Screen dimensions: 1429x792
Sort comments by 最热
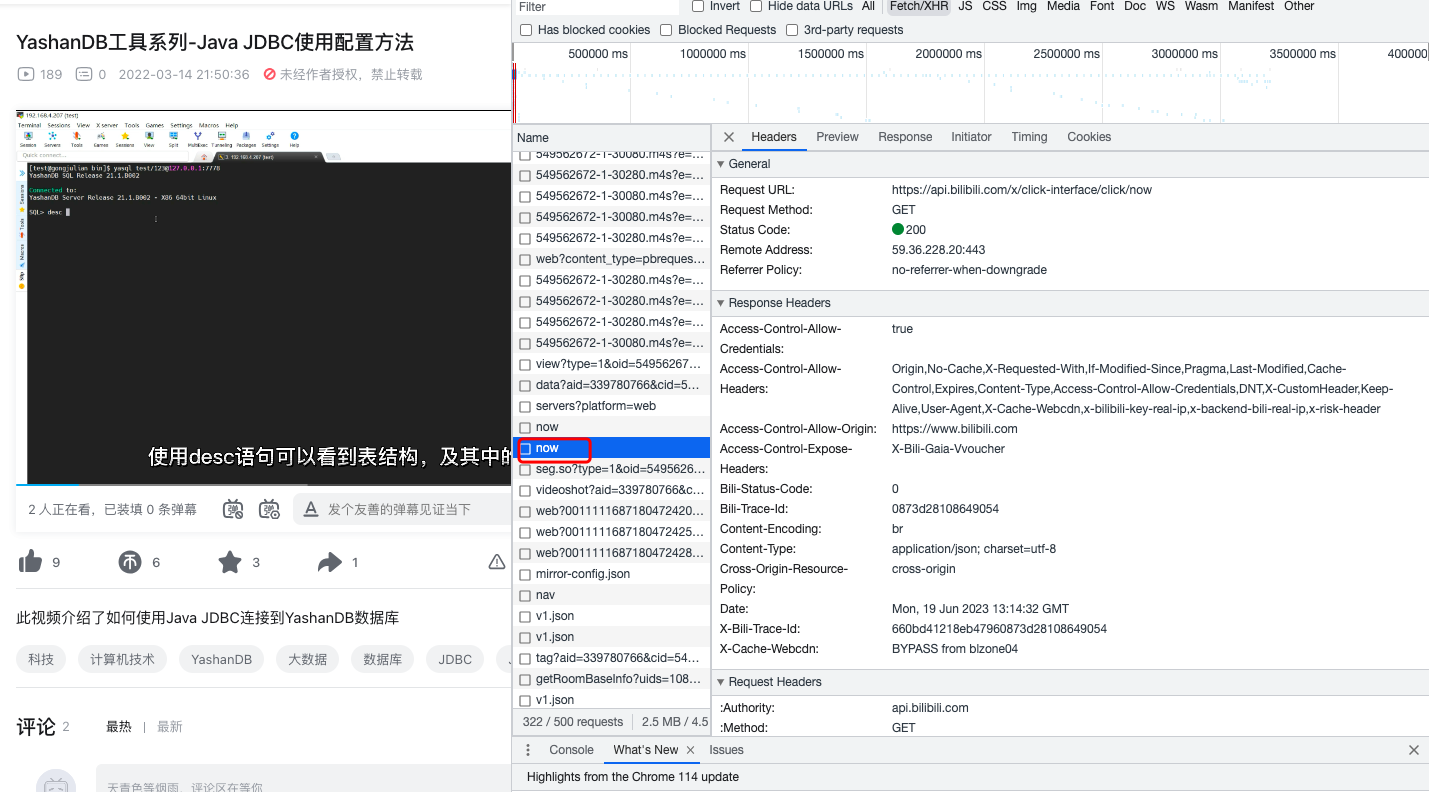[x=119, y=727]
